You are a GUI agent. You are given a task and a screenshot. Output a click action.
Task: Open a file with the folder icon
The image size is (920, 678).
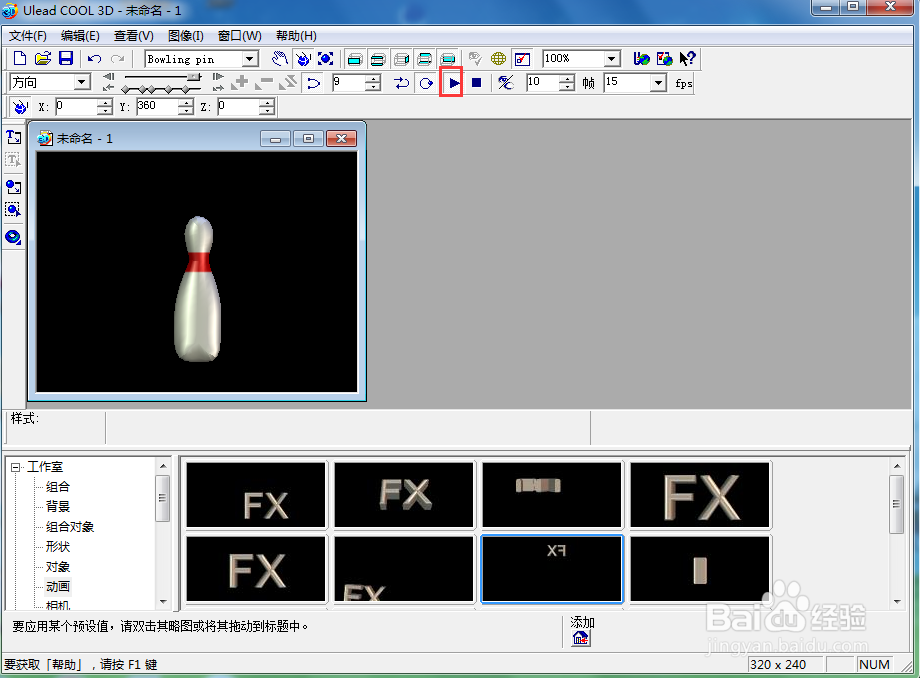(x=43, y=59)
